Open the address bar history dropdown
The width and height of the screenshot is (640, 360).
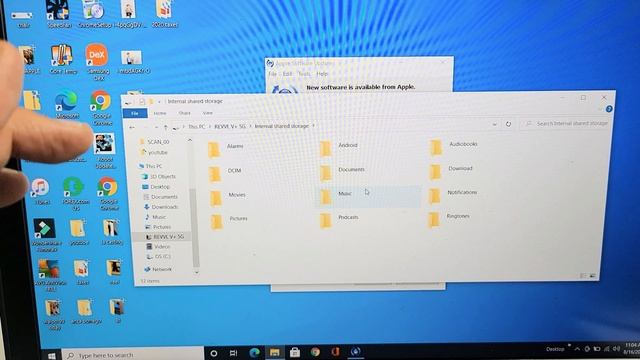[x=494, y=124]
